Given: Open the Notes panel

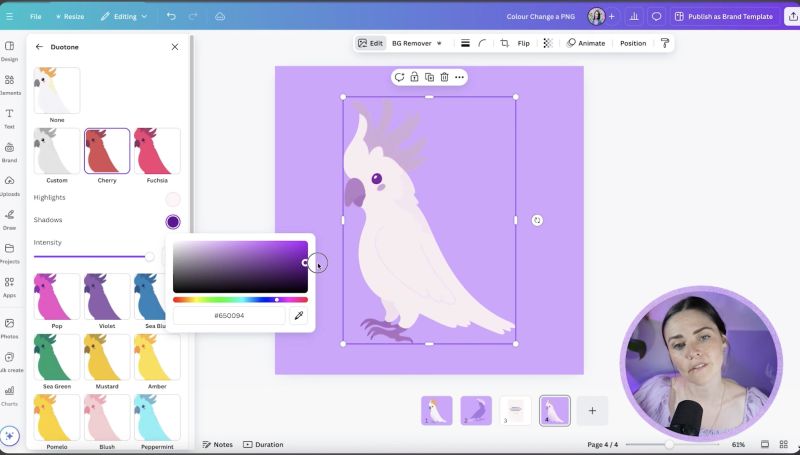Looking at the screenshot, I should click(218, 445).
